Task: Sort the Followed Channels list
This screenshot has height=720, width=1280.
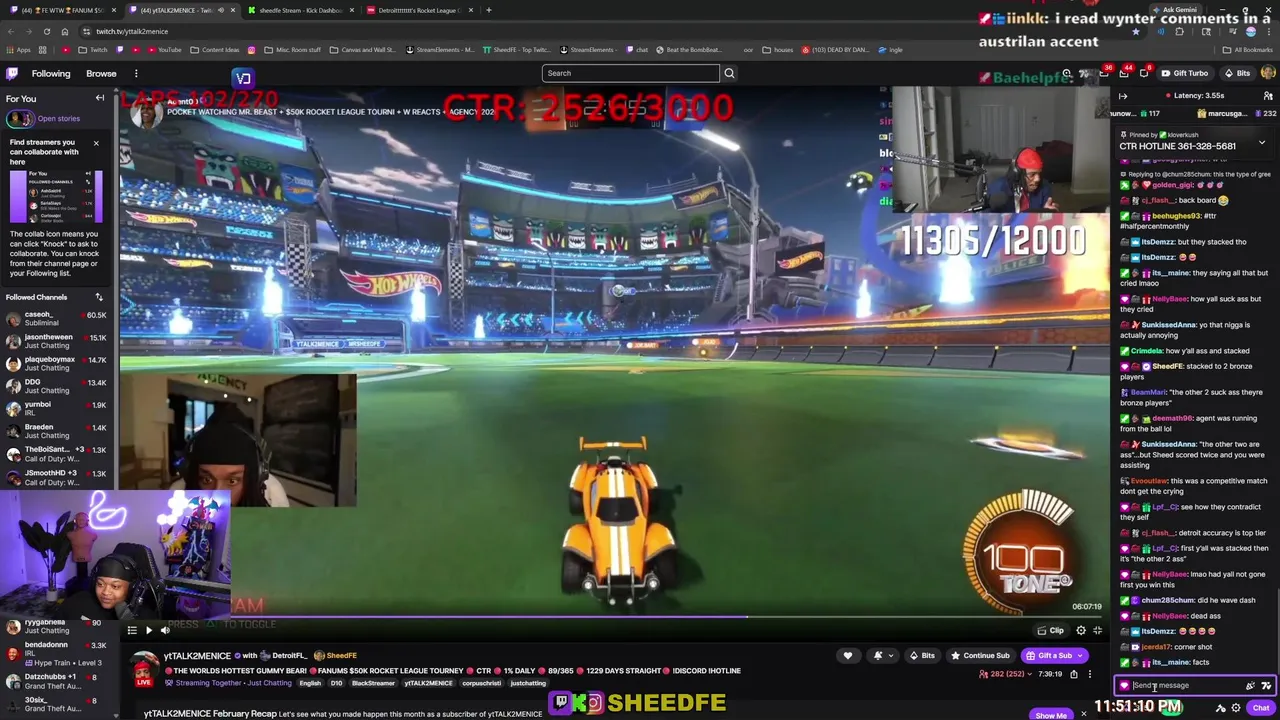Action: (99, 297)
